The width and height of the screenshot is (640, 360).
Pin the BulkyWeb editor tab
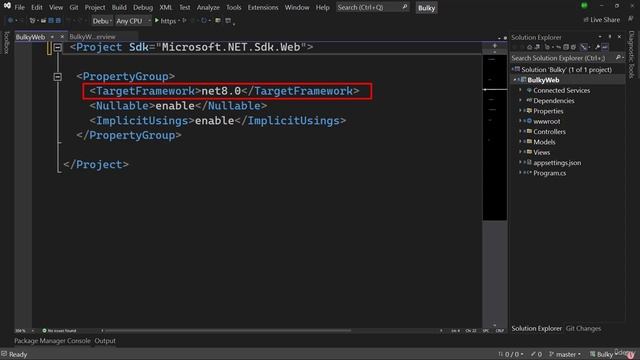(52, 37)
